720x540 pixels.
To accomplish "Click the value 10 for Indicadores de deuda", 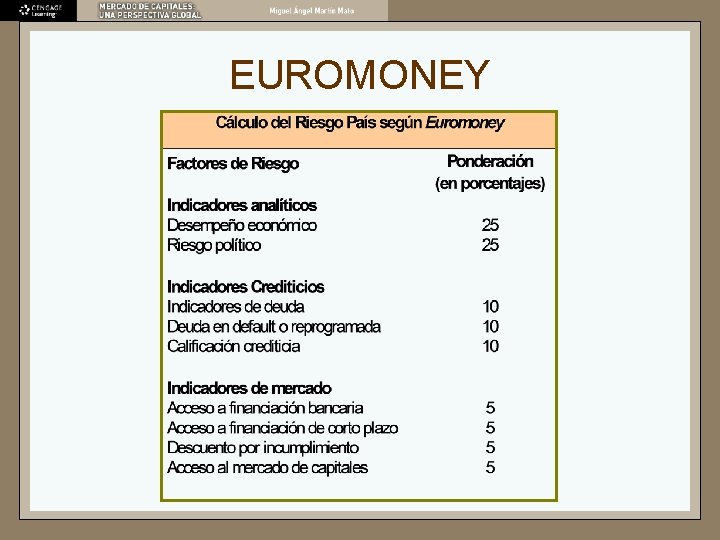I will point(490,306).
